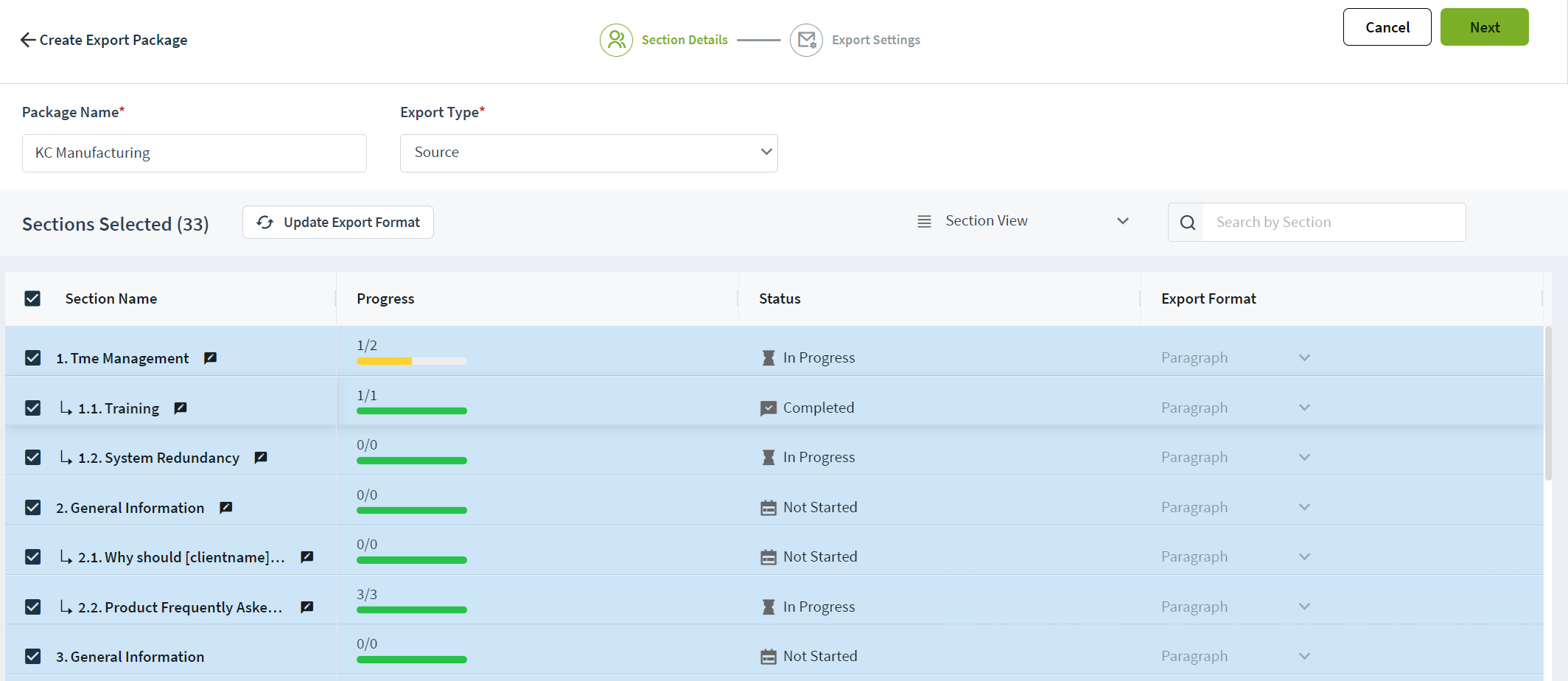The width and height of the screenshot is (1568, 681).
Task: Click sub-section arrow beside 2.1. Why should
Action: click(x=66, y=557)
